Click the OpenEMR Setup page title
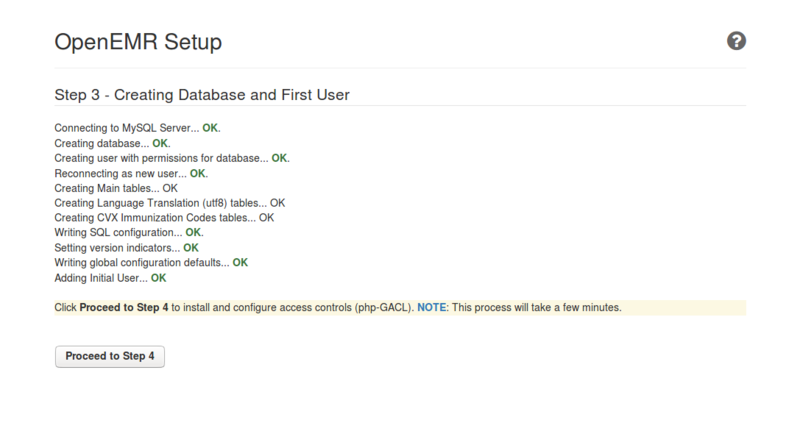Screen dimensions: 800x431 coord(137,42)
